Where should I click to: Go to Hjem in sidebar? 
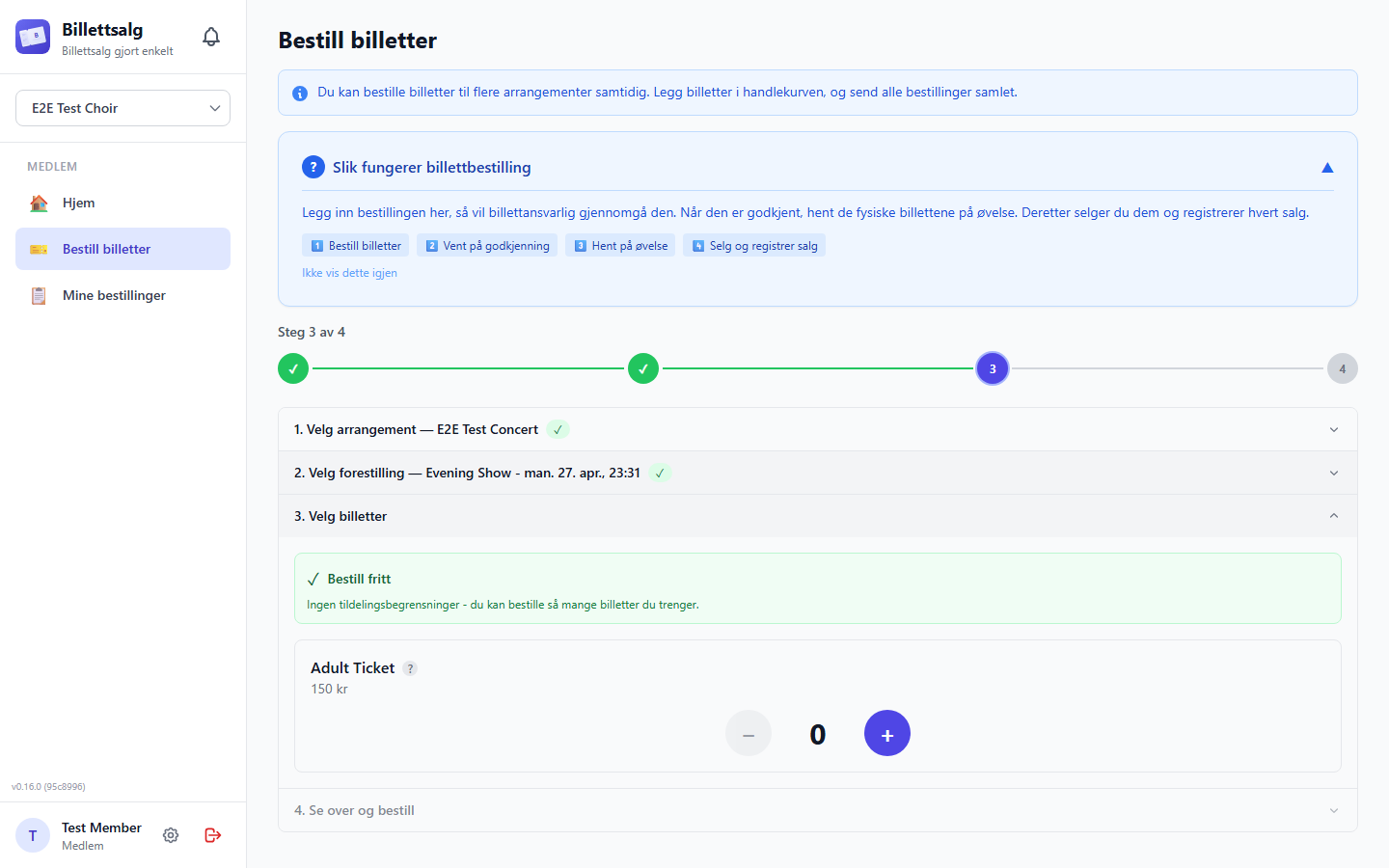[123, 203]
